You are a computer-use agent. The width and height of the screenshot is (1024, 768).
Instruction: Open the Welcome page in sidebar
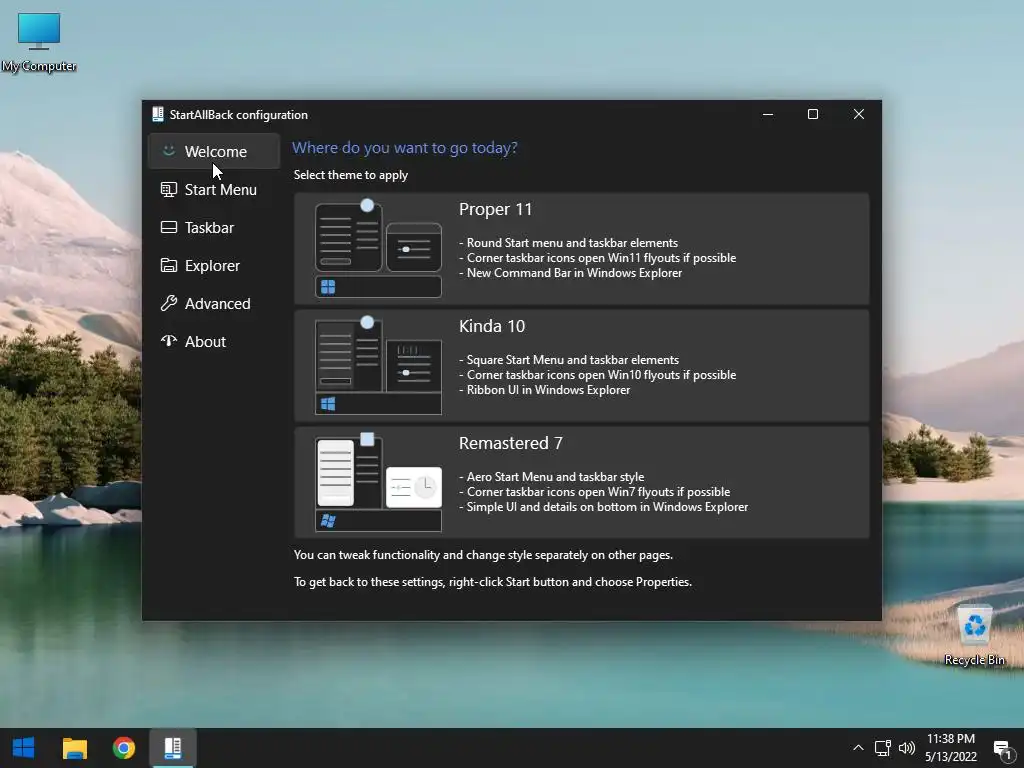[x=214, y=152]
